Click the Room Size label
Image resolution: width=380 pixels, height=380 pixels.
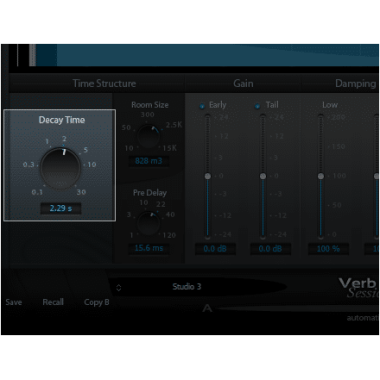click(150, 105)
